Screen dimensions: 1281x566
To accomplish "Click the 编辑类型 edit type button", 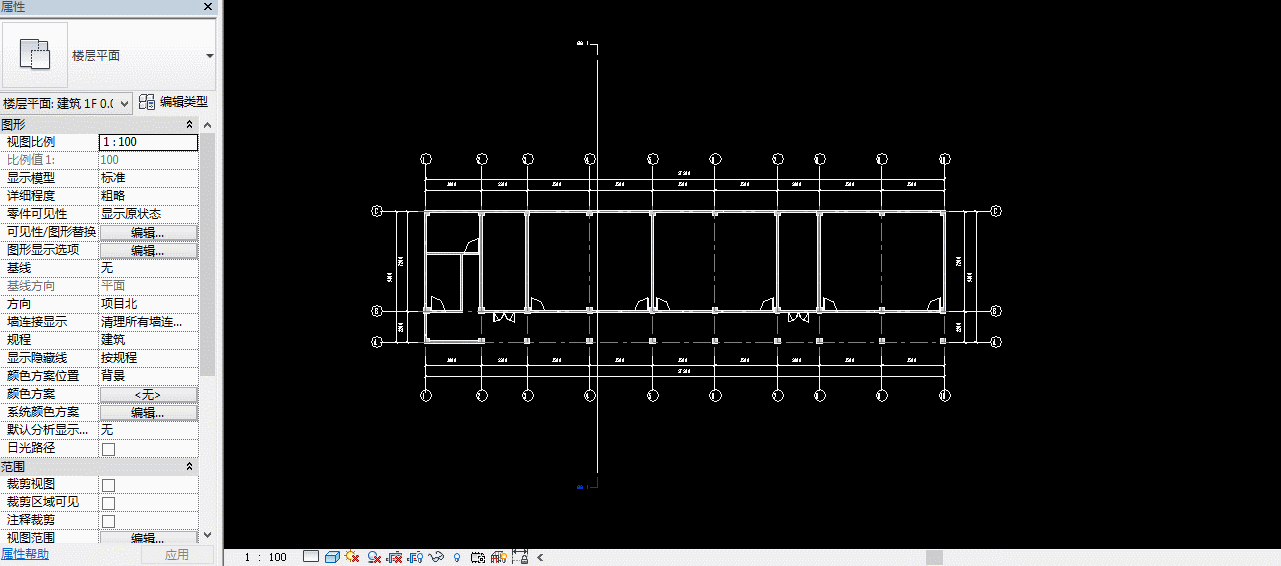I will click(173, 102).
